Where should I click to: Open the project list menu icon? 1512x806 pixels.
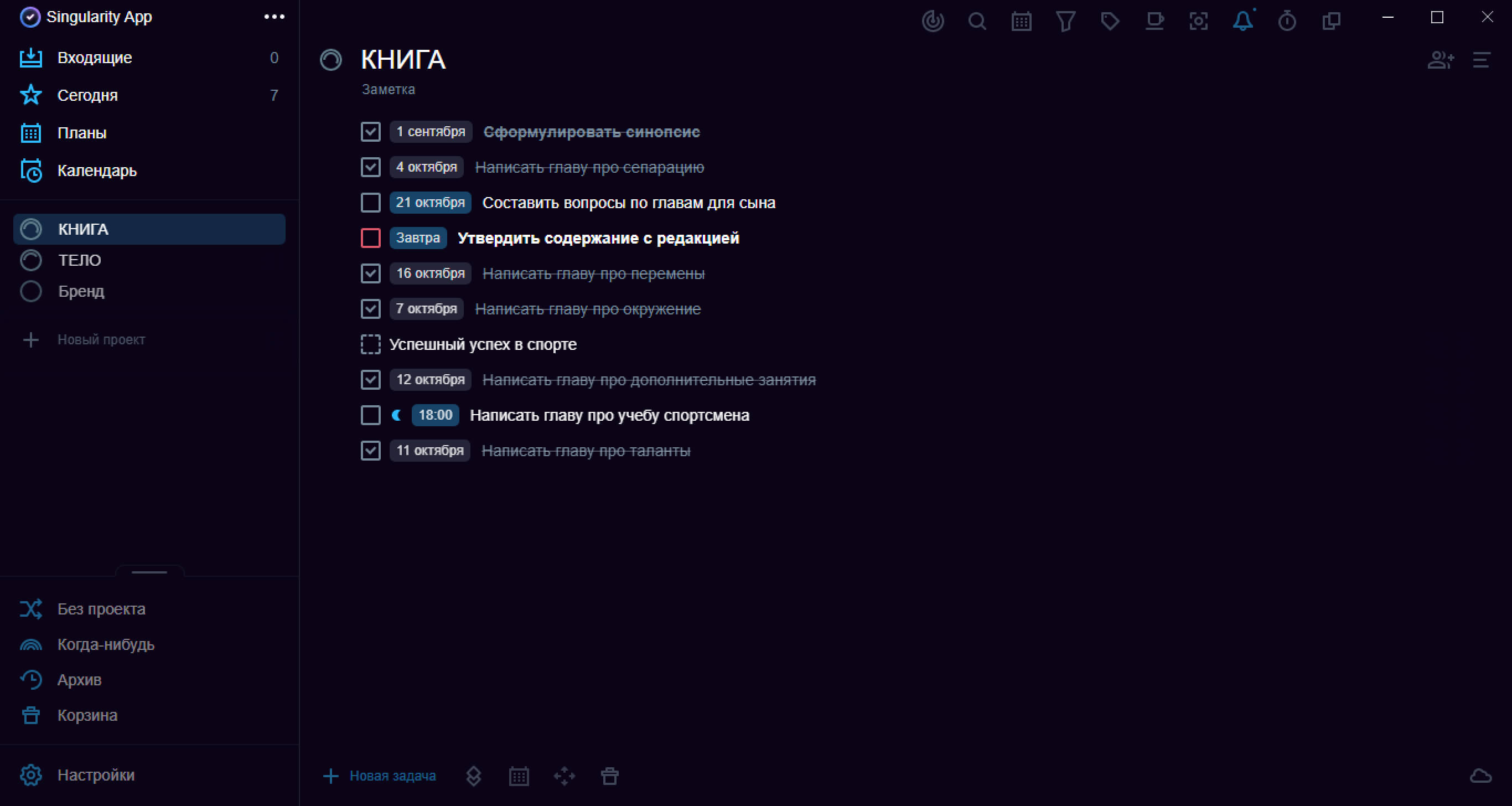pyautogui.click(x=1482, y=60)
